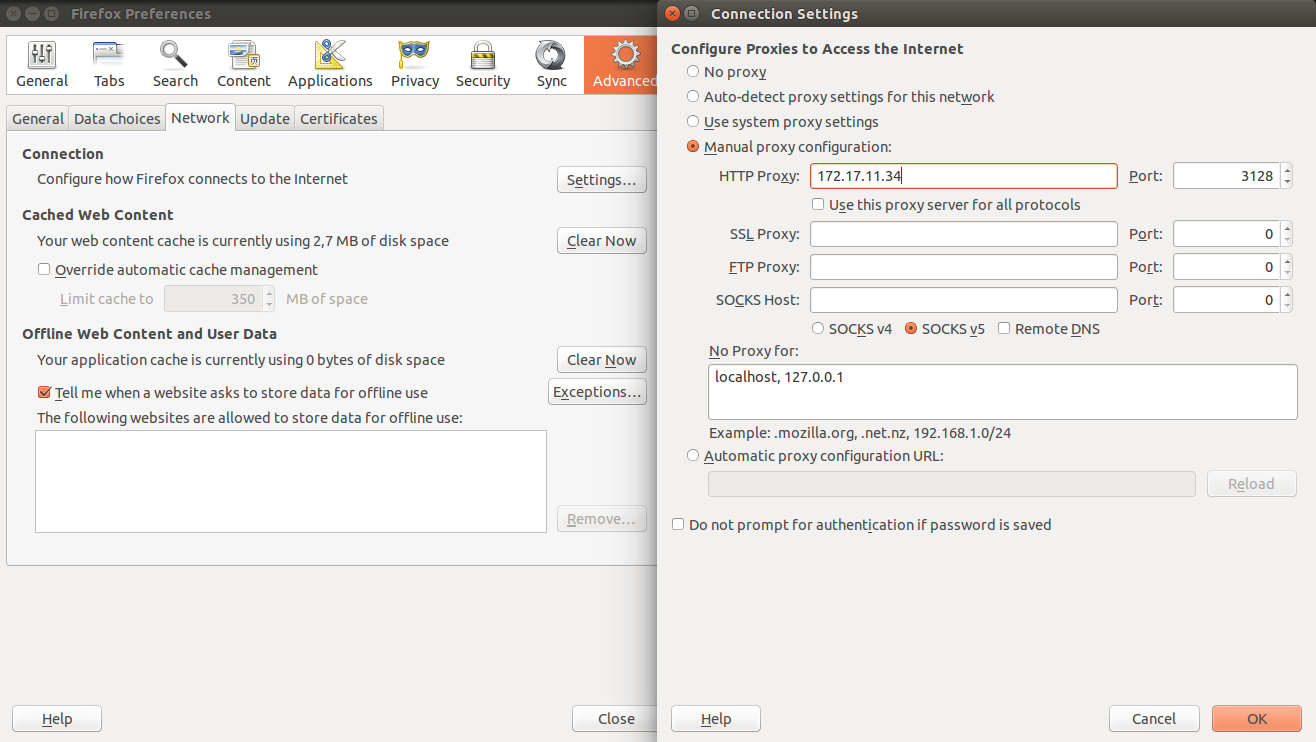Click the No Proxy for text area
Screen dimensions: 1316x742
pos(1003,391)
